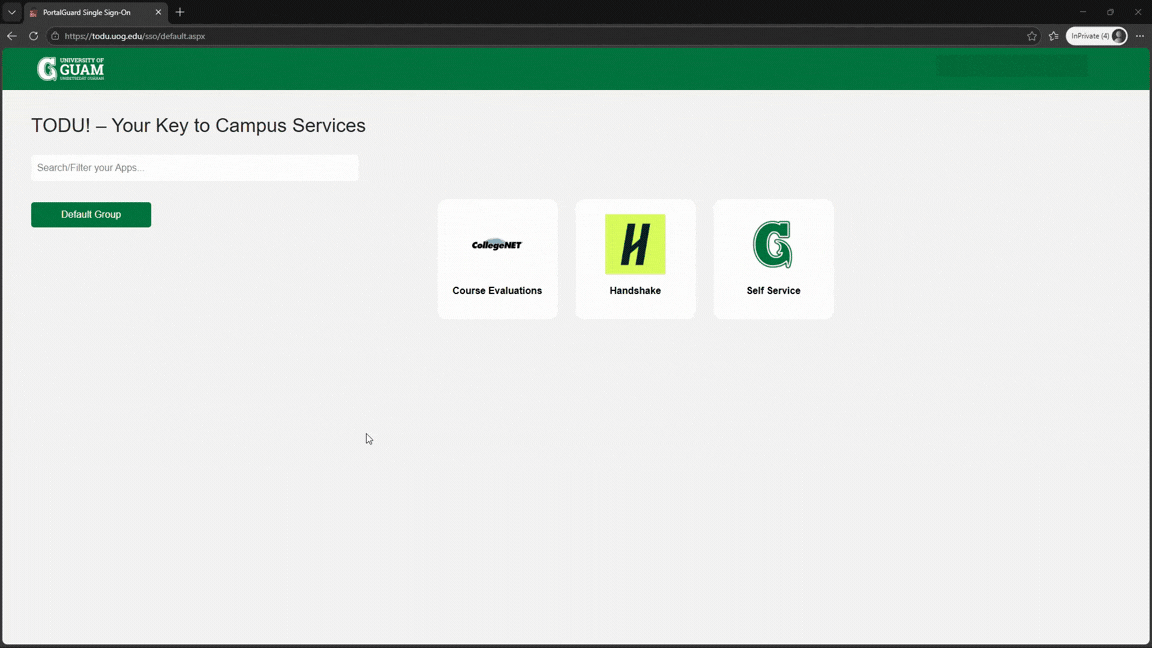Expand the tab actions dropdown chevron
The width and height of the screenshot is (1152, 648).
pos(12,12)
